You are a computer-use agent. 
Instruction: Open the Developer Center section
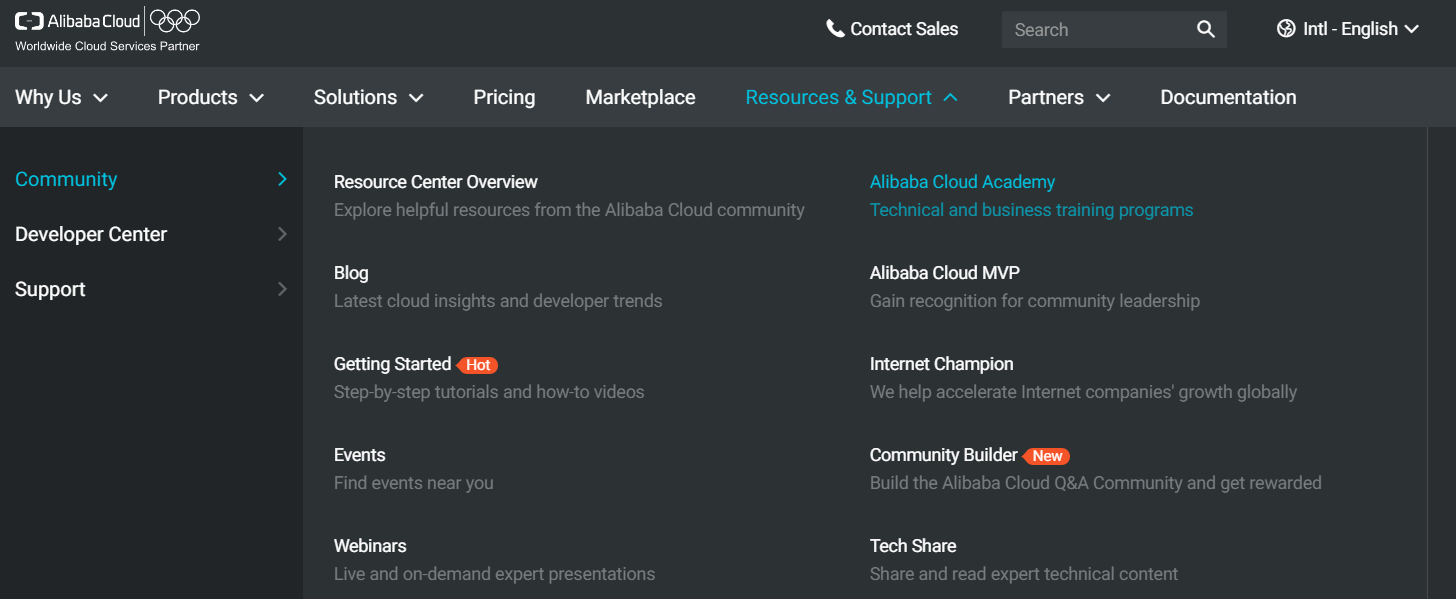pos(90,234)
